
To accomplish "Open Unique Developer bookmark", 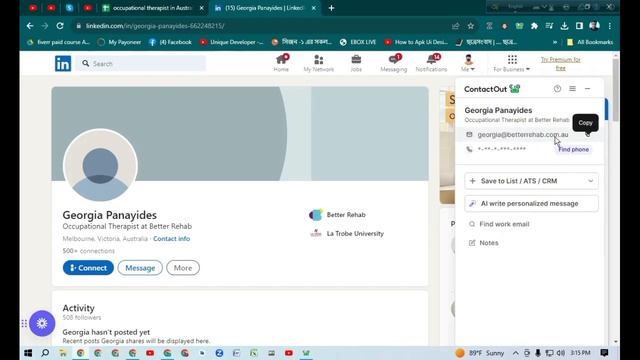I will 231,42.
